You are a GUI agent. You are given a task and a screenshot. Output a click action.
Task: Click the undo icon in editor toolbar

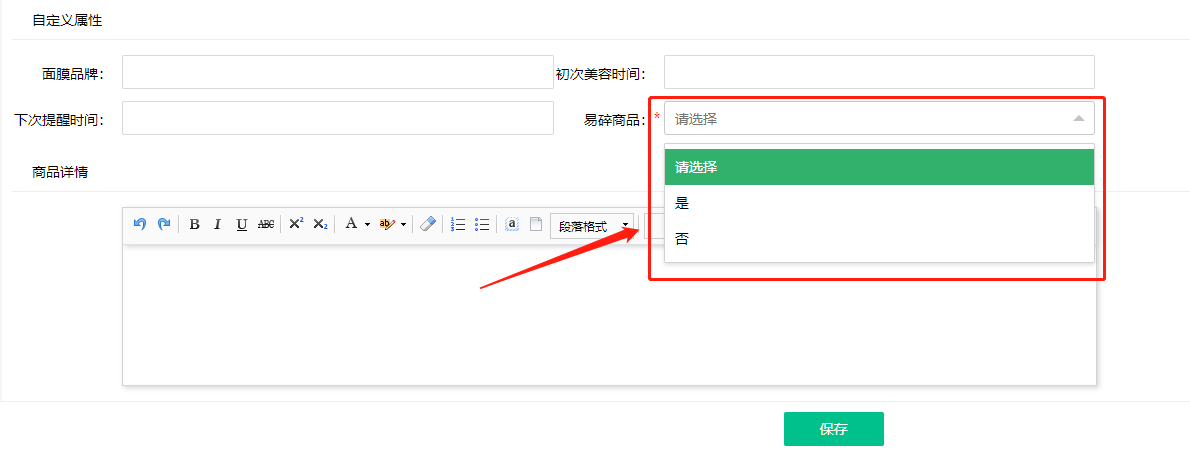tap(140, 224)
